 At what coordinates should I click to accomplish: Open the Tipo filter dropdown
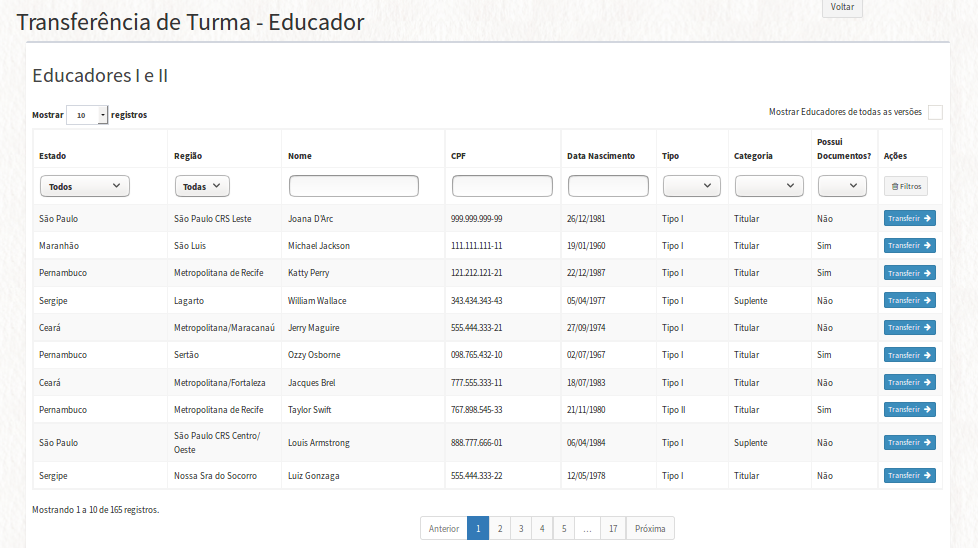(x=692, y=186)
